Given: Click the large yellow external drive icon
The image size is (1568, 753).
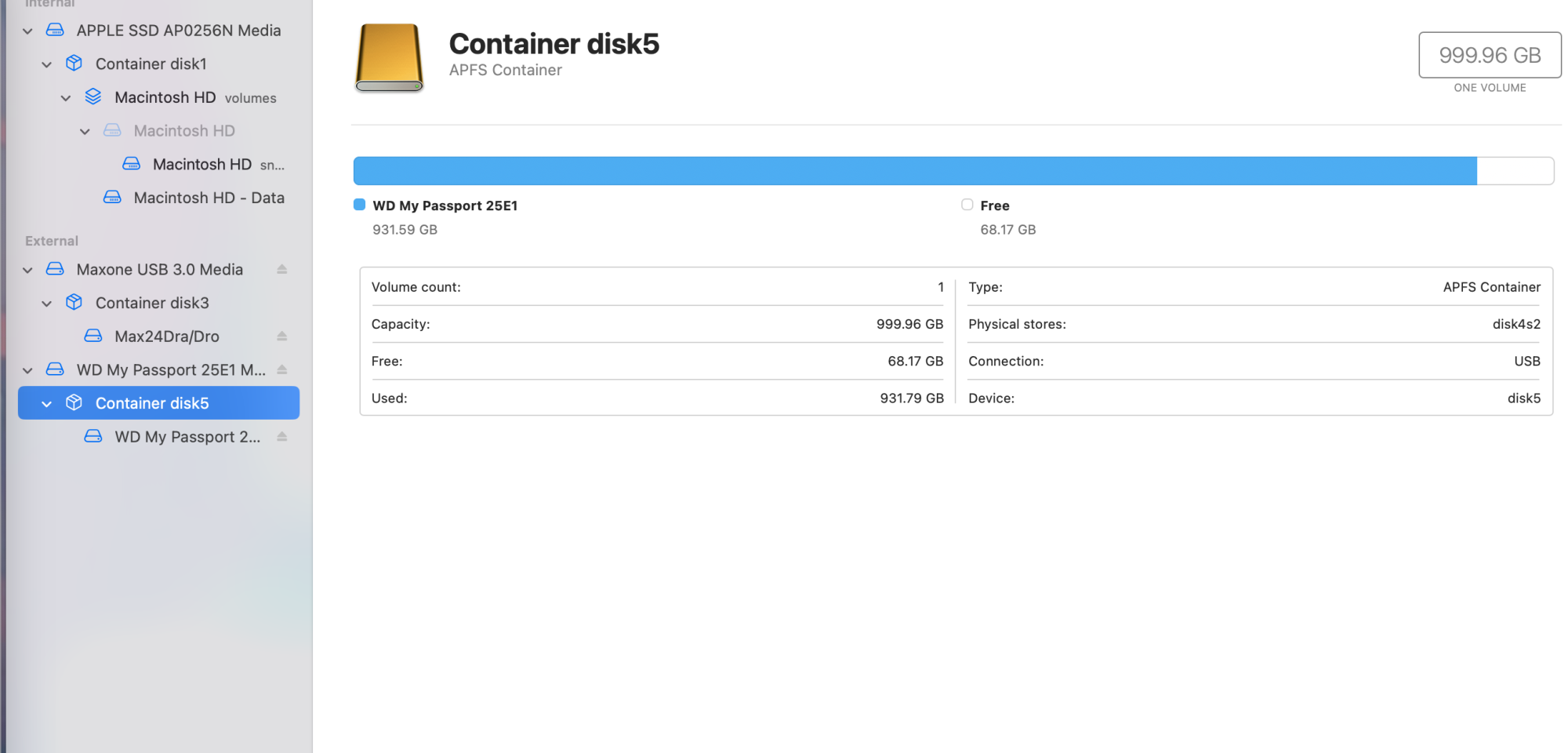Looking at the screenshot, I should [x=390, y=57].
